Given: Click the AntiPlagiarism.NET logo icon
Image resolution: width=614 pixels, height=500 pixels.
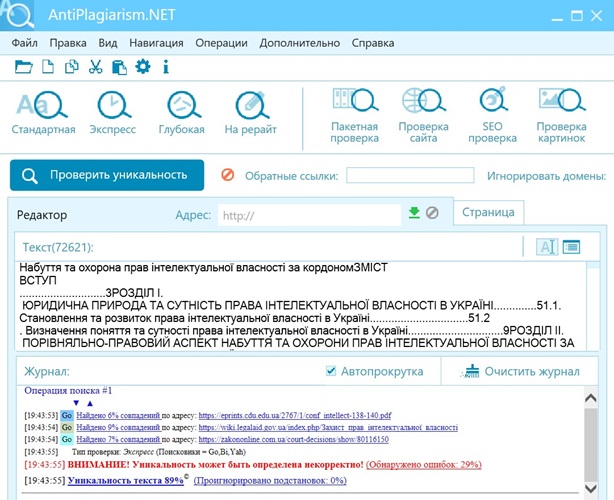Looking at the screenshot, I should pos(17,15).
